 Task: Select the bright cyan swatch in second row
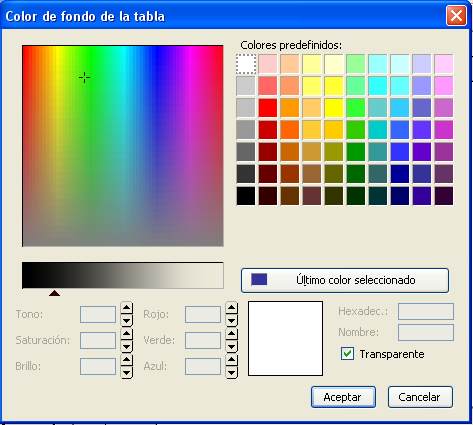[x=378, y=86]
